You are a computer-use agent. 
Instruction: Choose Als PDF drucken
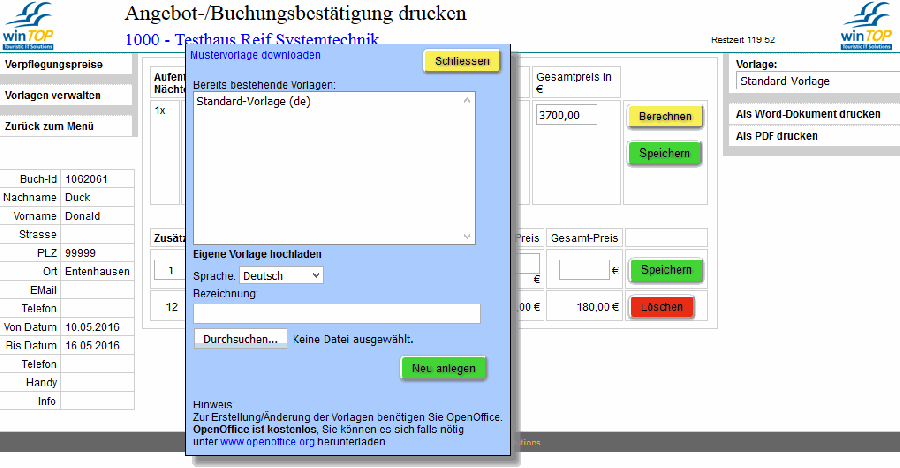(777, 136)
